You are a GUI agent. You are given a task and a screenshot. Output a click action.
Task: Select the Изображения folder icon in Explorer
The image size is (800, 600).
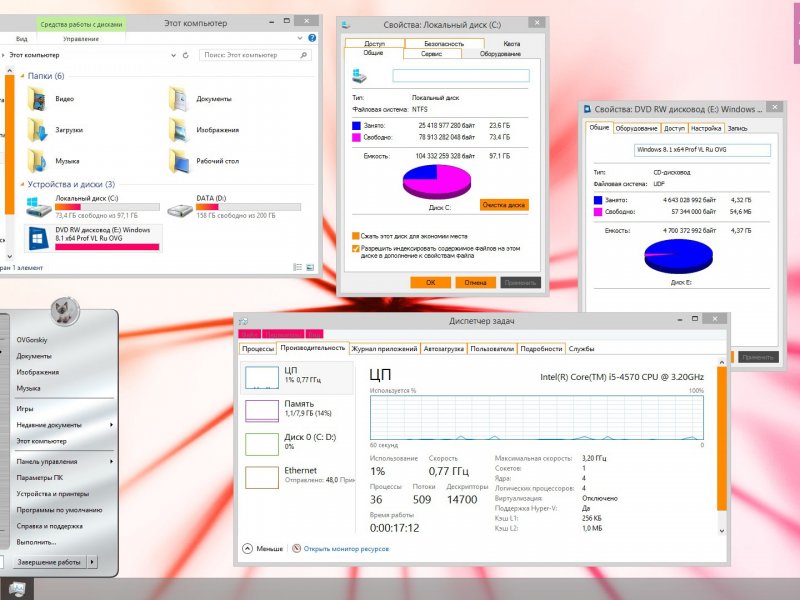(178, 130)
